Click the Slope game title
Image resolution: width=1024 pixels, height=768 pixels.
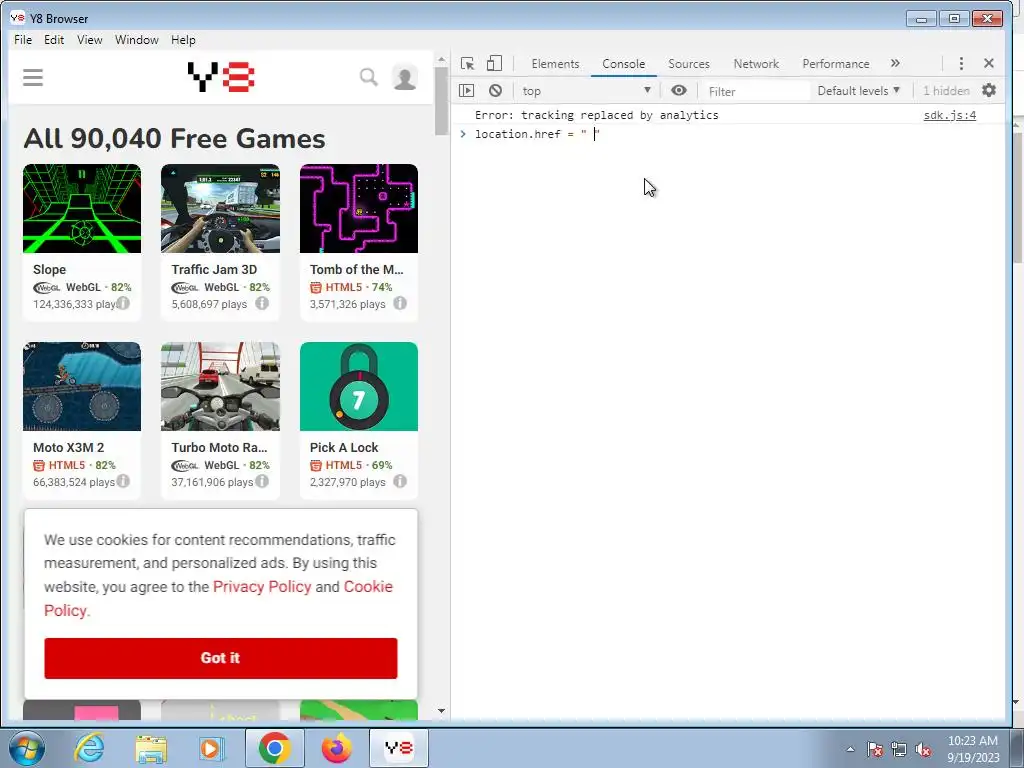50,269
